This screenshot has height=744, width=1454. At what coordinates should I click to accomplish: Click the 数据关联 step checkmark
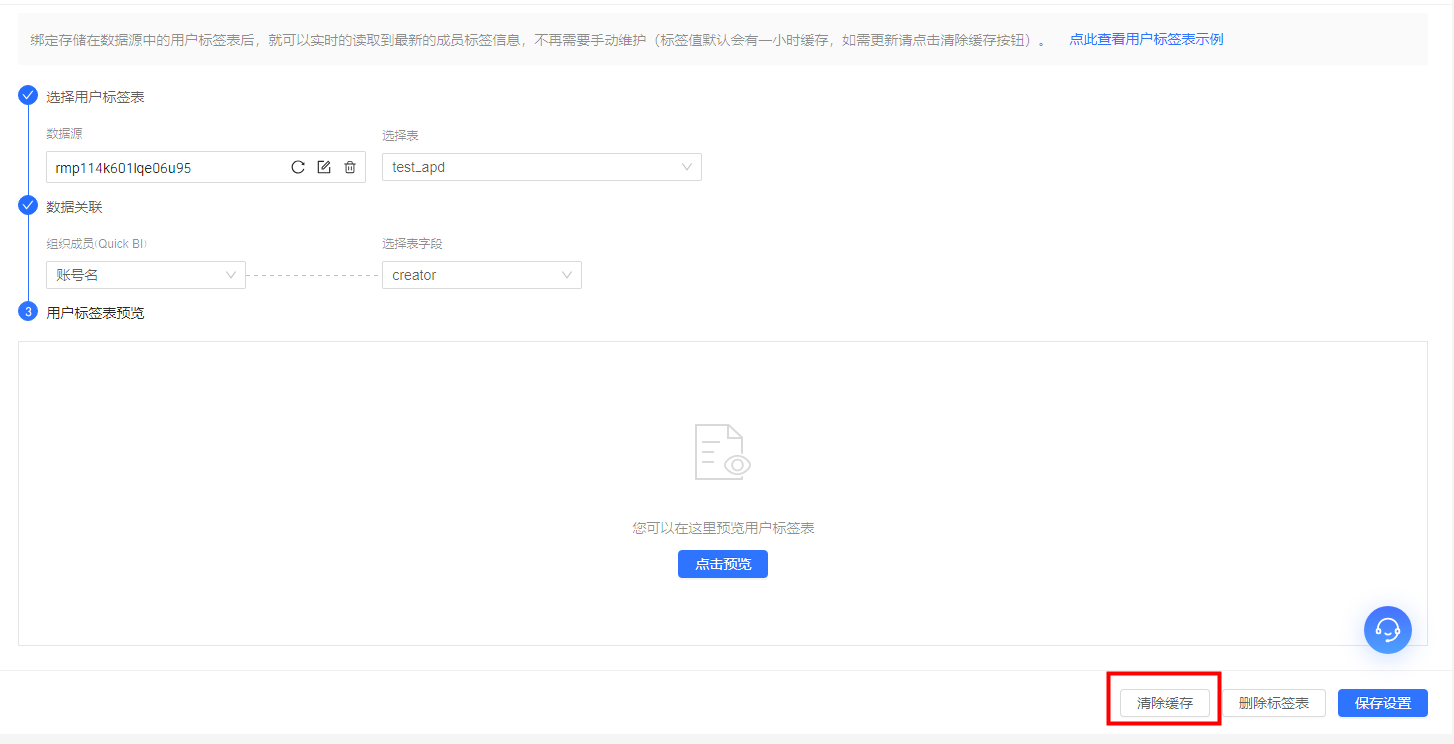coord(28,206)
